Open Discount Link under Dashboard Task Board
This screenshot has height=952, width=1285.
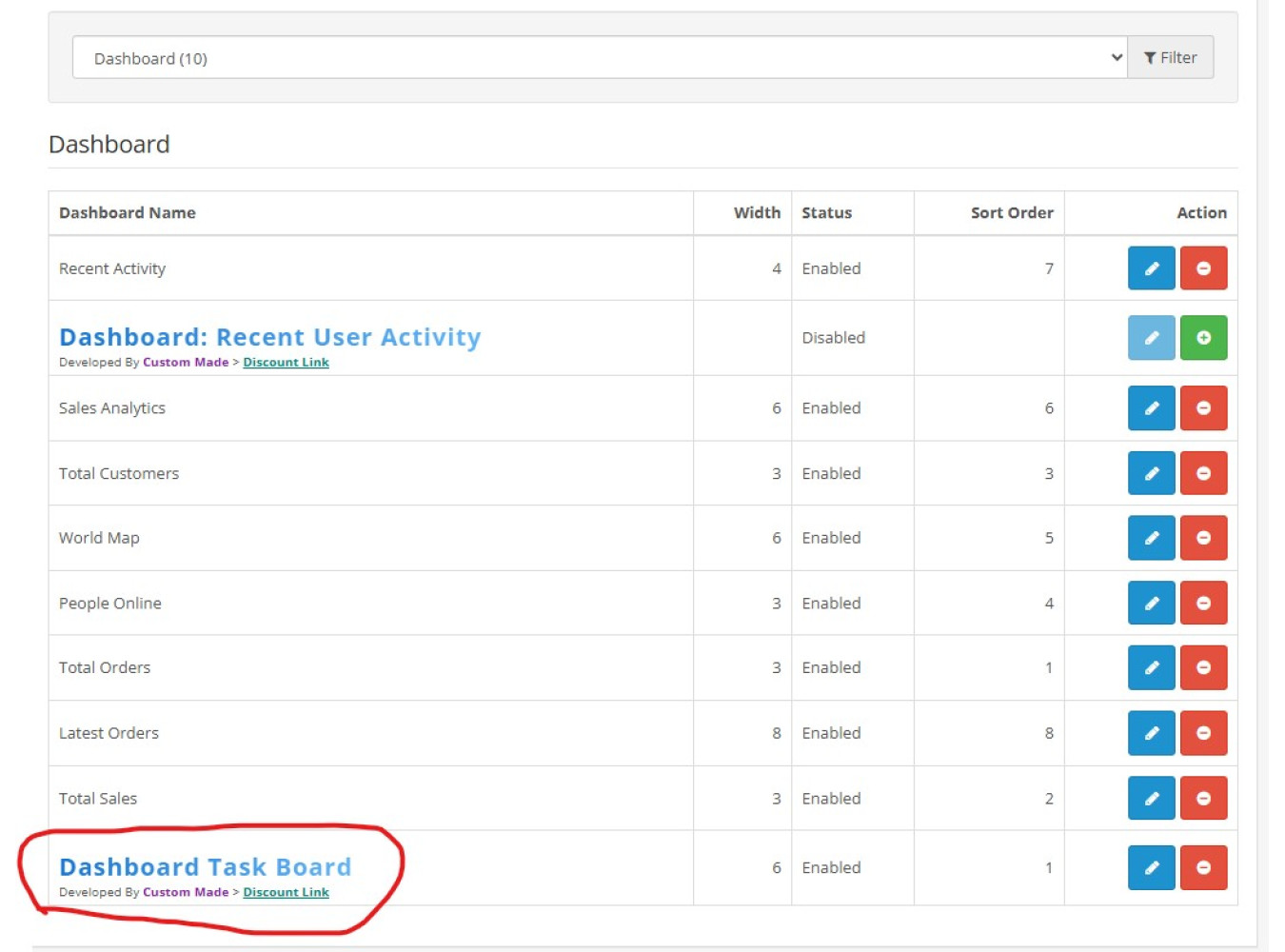[x=286, y=893]
